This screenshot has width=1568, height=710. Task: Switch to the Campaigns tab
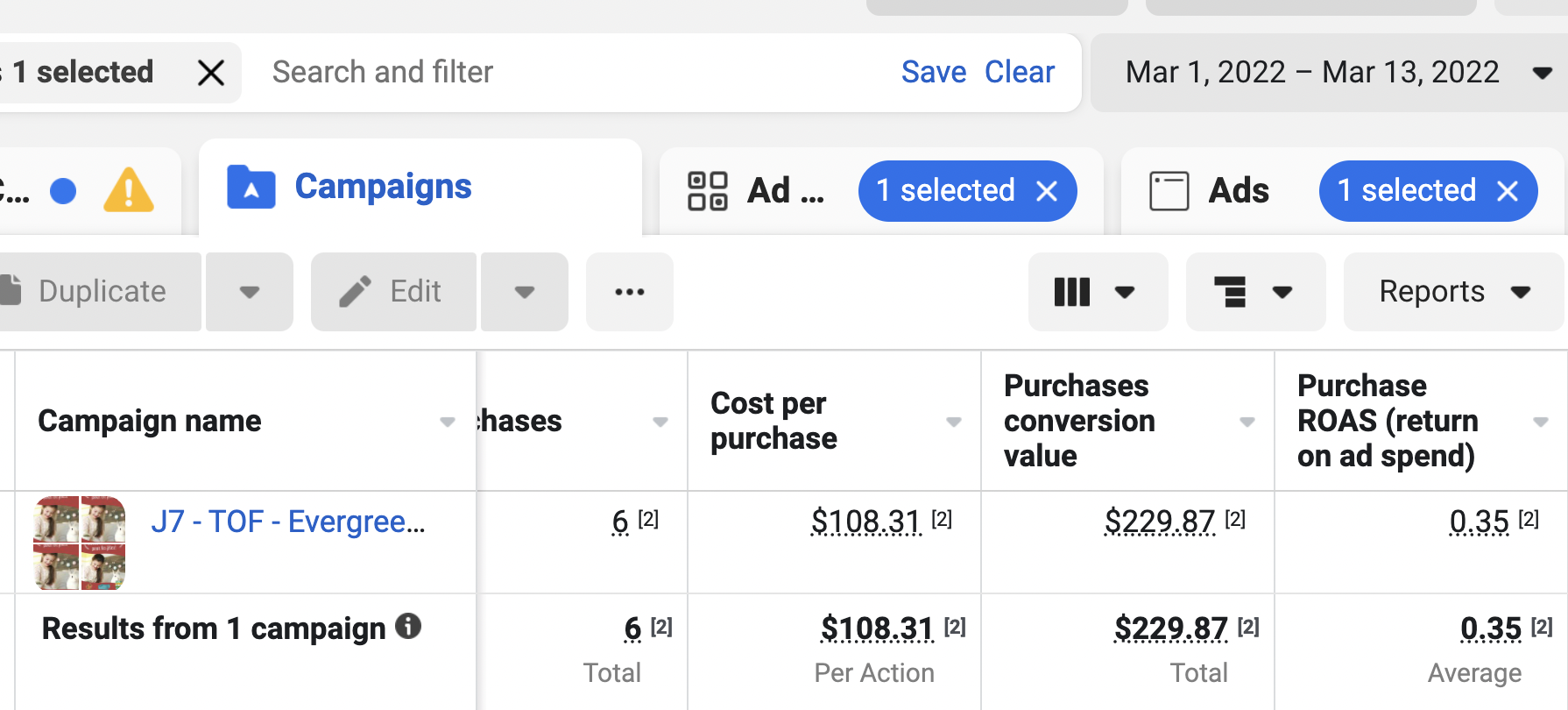(383, 188)
